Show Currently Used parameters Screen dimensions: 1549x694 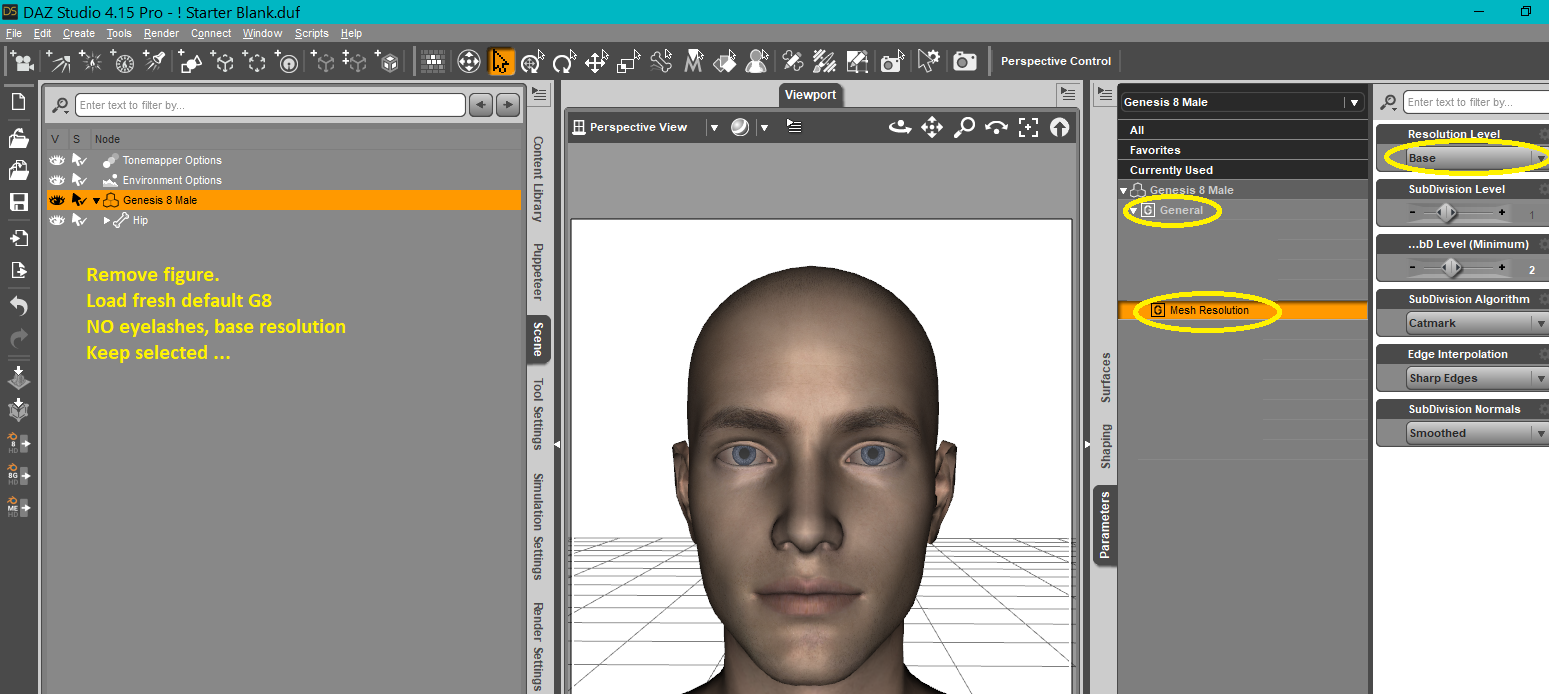(x=1243, y=170)
